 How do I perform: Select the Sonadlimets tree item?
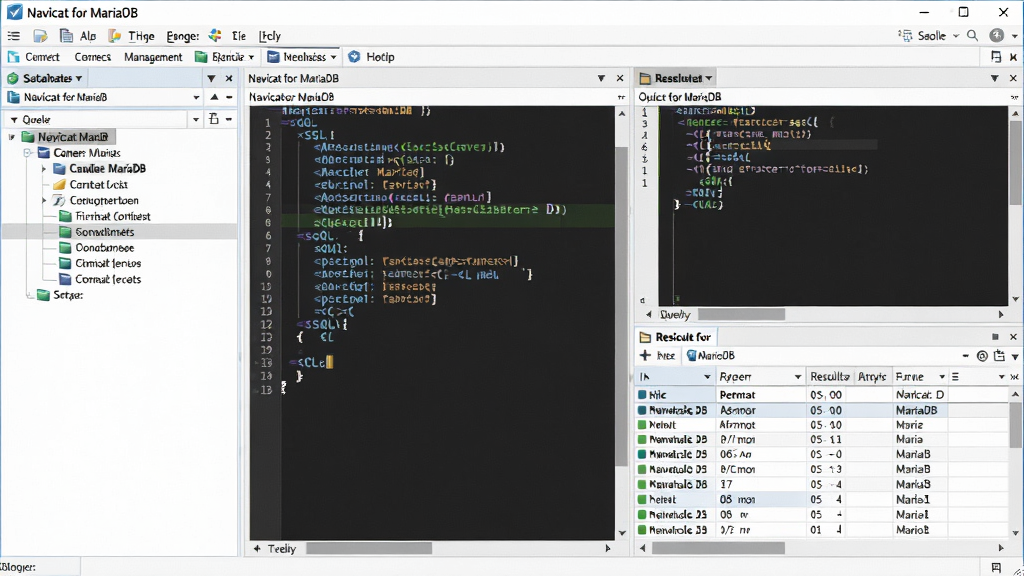104,232
